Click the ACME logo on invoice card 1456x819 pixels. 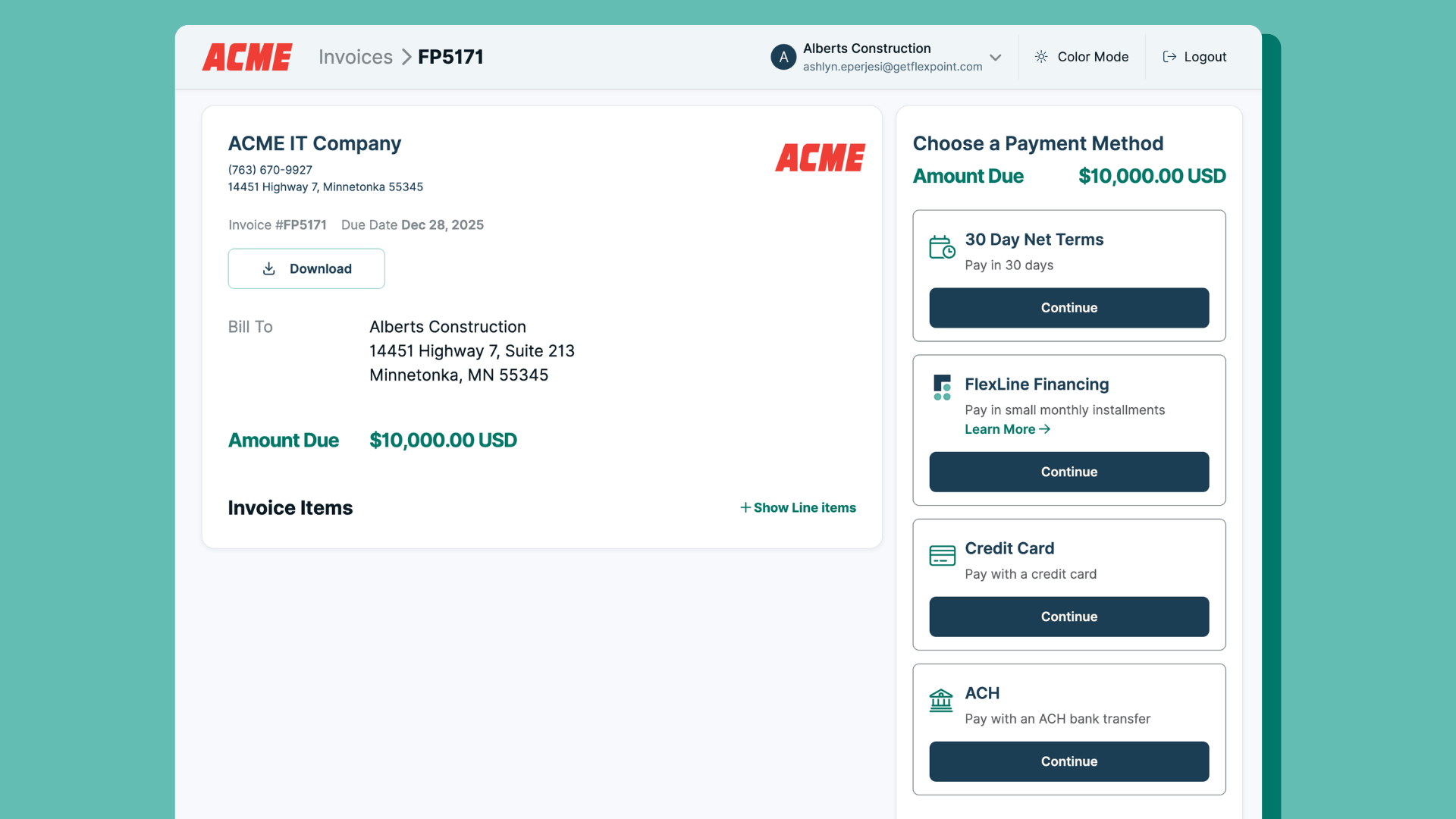820,158
